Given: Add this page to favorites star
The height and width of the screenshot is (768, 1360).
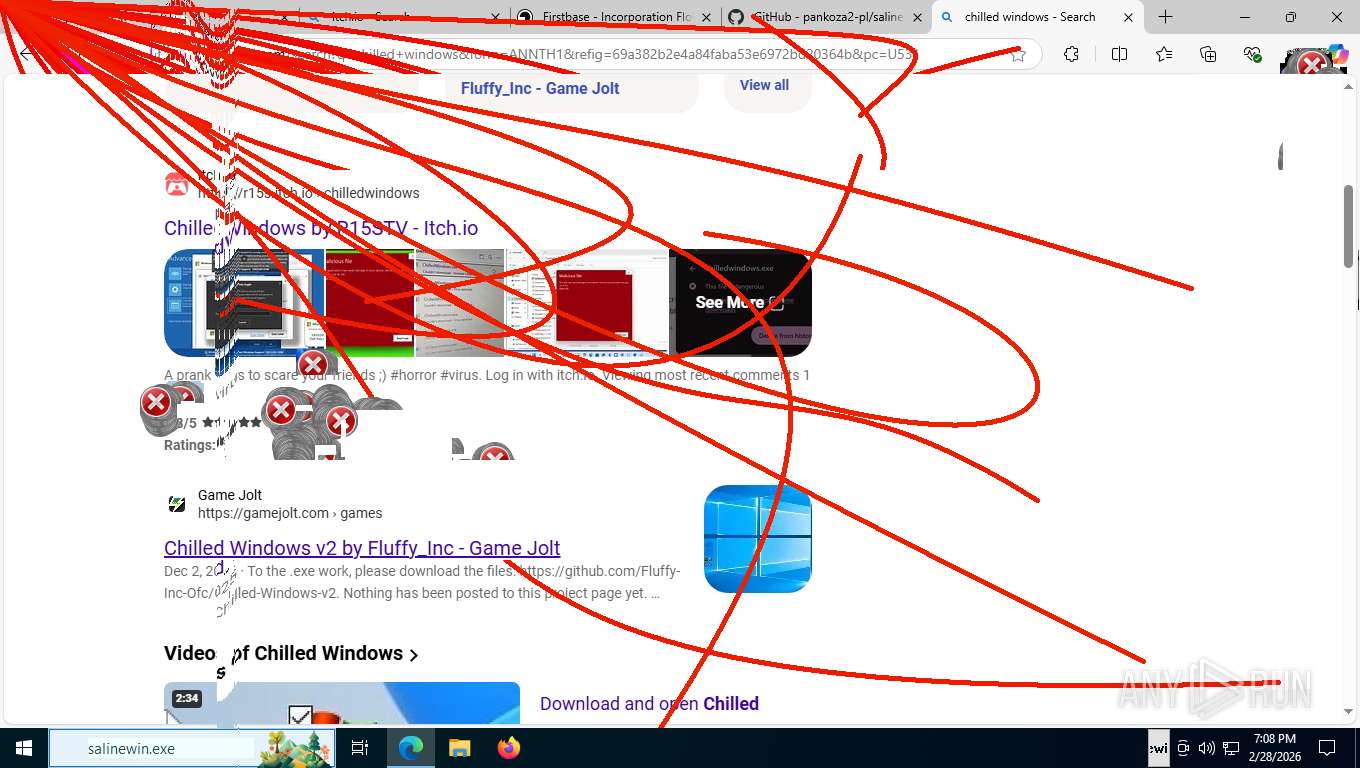Looking at the screenshot, I should (x=1018, y=54).
